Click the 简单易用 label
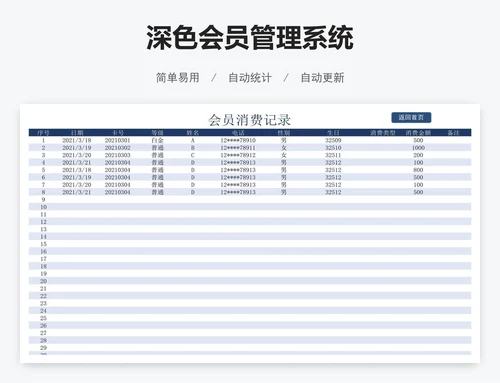 tap(178, 78)
